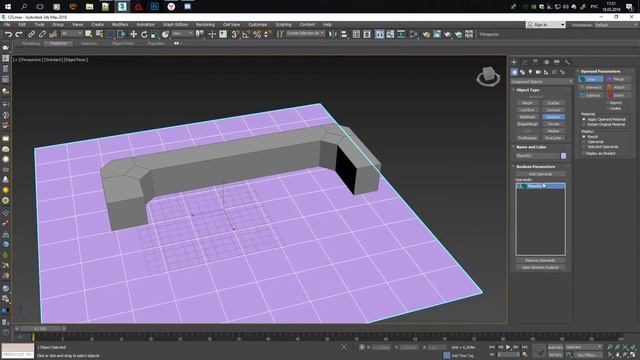Toggle the Auto Key button

(x=555, y=347)
